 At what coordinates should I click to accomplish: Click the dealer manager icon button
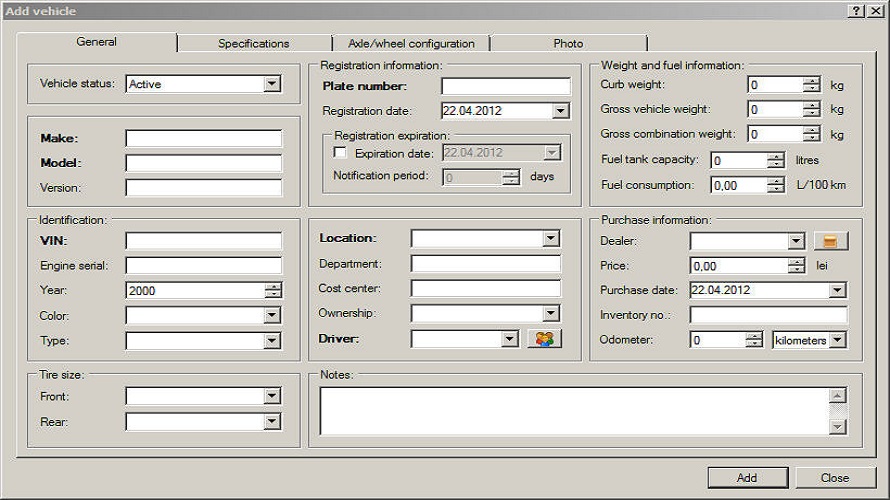click(x=831, y=241)
